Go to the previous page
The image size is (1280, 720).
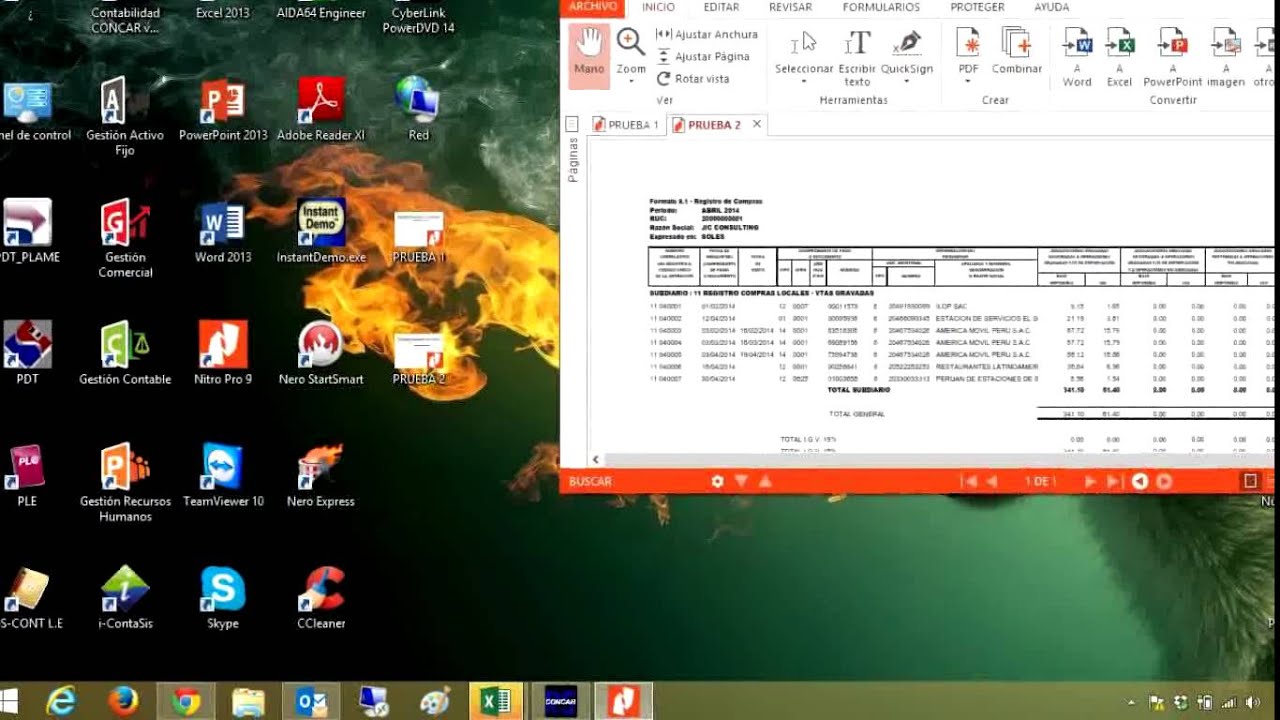(992, 481)
